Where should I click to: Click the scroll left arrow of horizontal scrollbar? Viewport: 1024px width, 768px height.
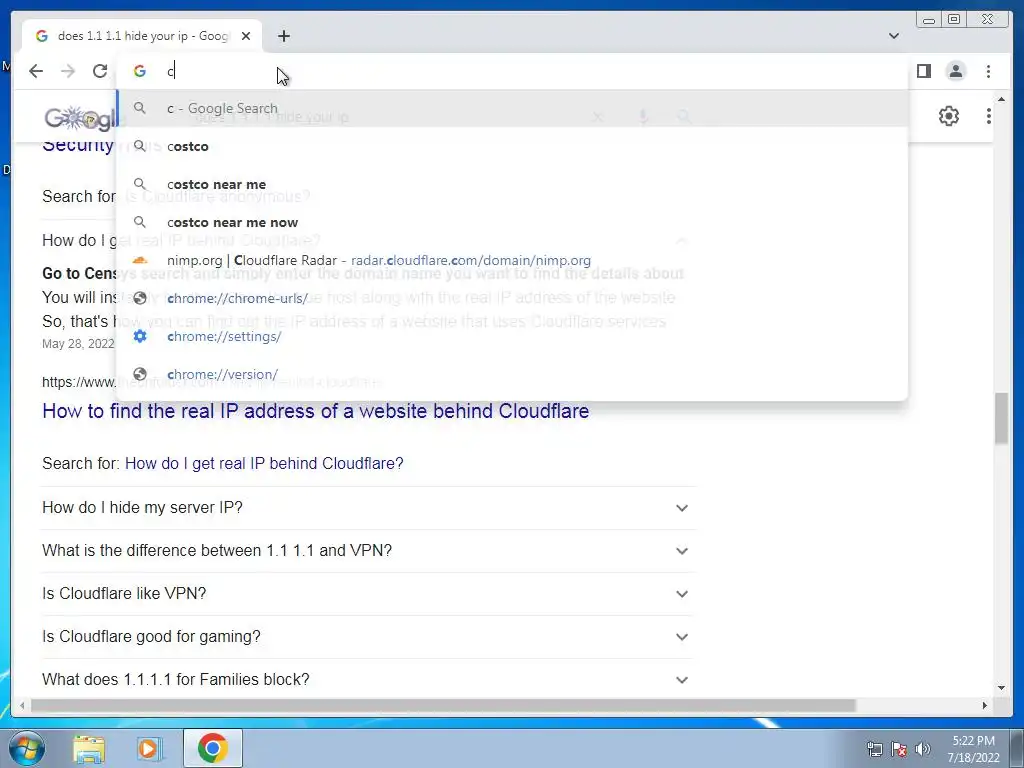22,705
